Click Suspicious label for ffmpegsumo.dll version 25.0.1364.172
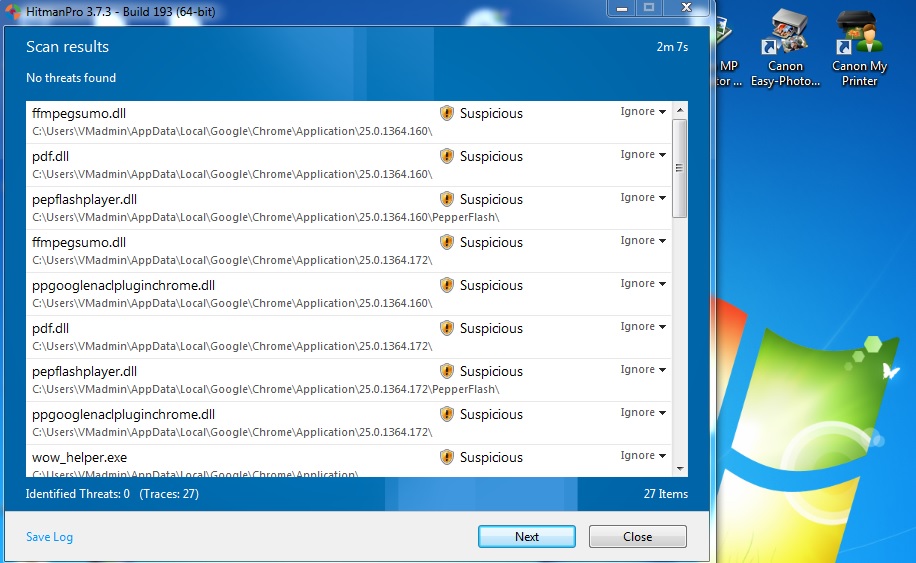Image resolution: width=916 pixels, height=563 pixels. click(491, 242)
